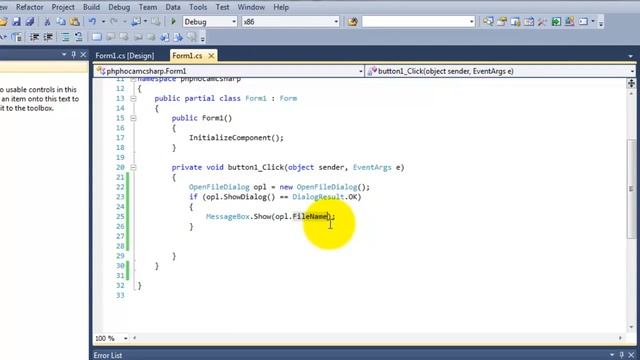Screen dimensions: 640x360
Task: Open the active files list dropdown arrow
Action: (631, 56)
